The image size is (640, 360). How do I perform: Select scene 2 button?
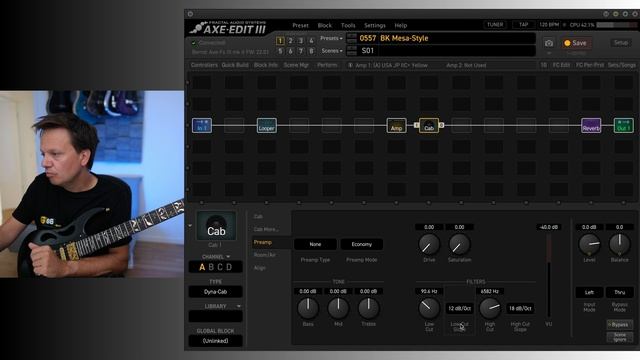tap(290, 41)
